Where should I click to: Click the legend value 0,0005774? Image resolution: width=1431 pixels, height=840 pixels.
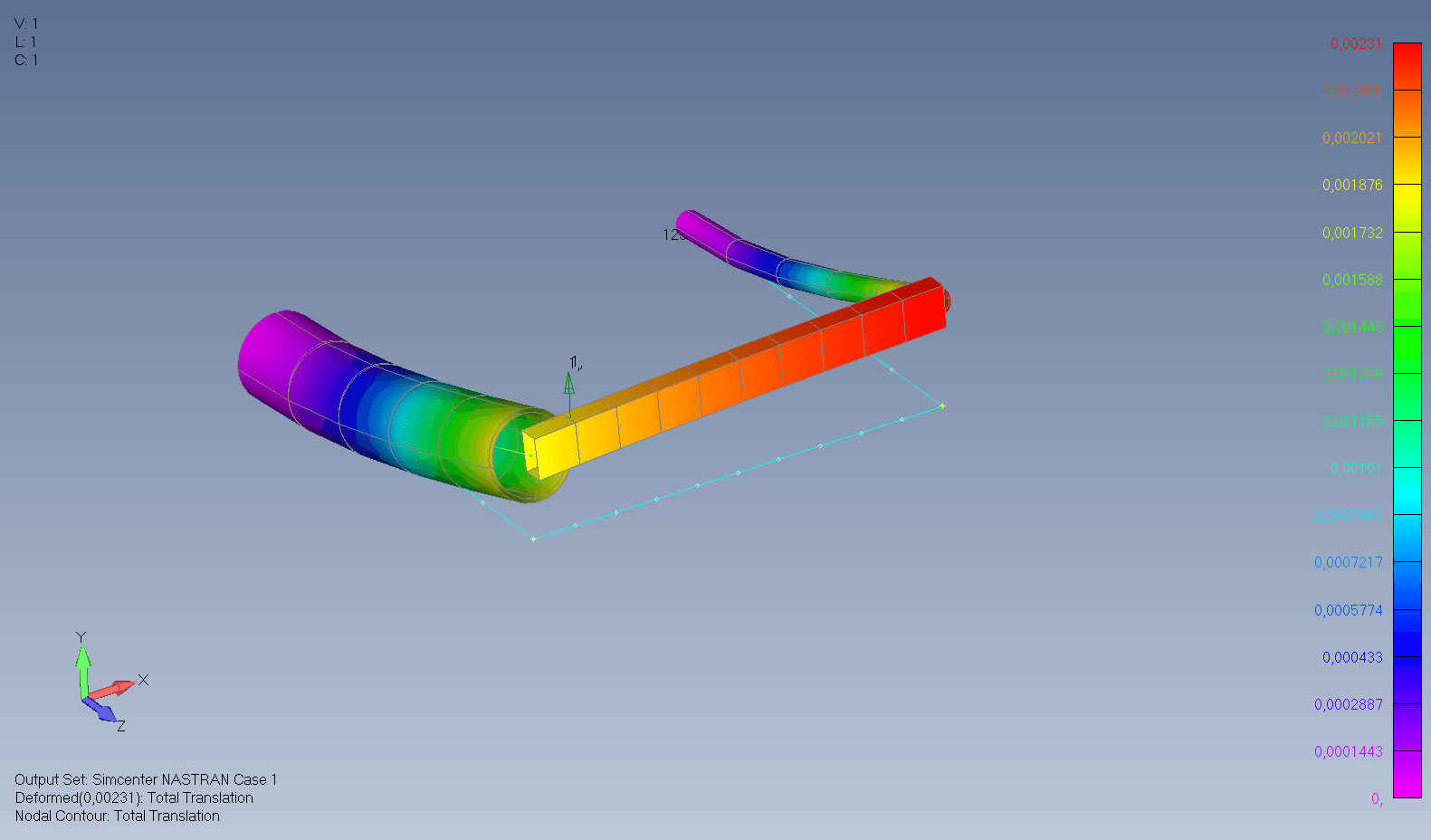click(1349, 610)
